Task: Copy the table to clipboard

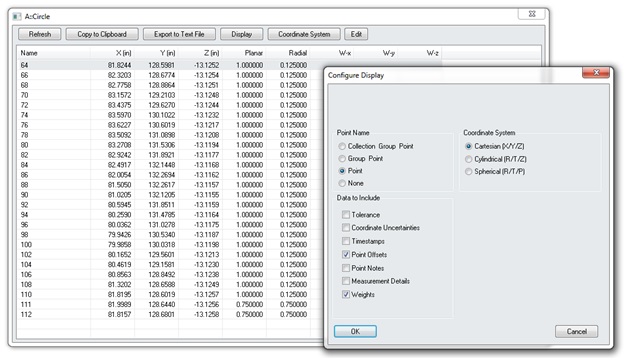Action: [x=102, y=34]
